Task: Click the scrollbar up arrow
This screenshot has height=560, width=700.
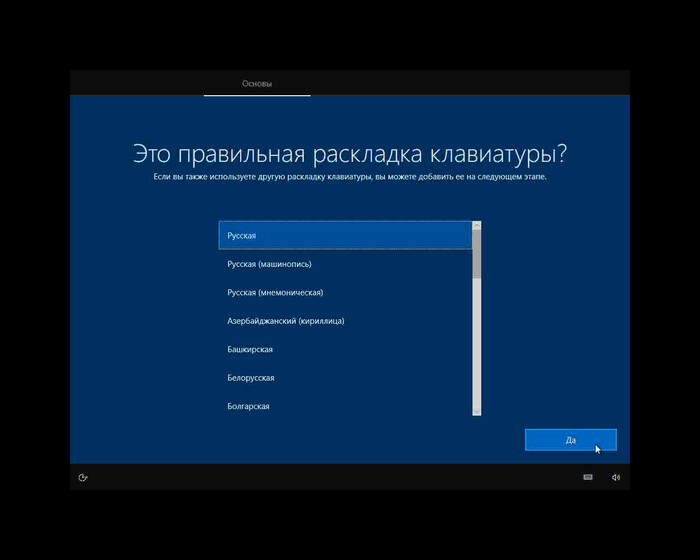Action: pos(477,225)
